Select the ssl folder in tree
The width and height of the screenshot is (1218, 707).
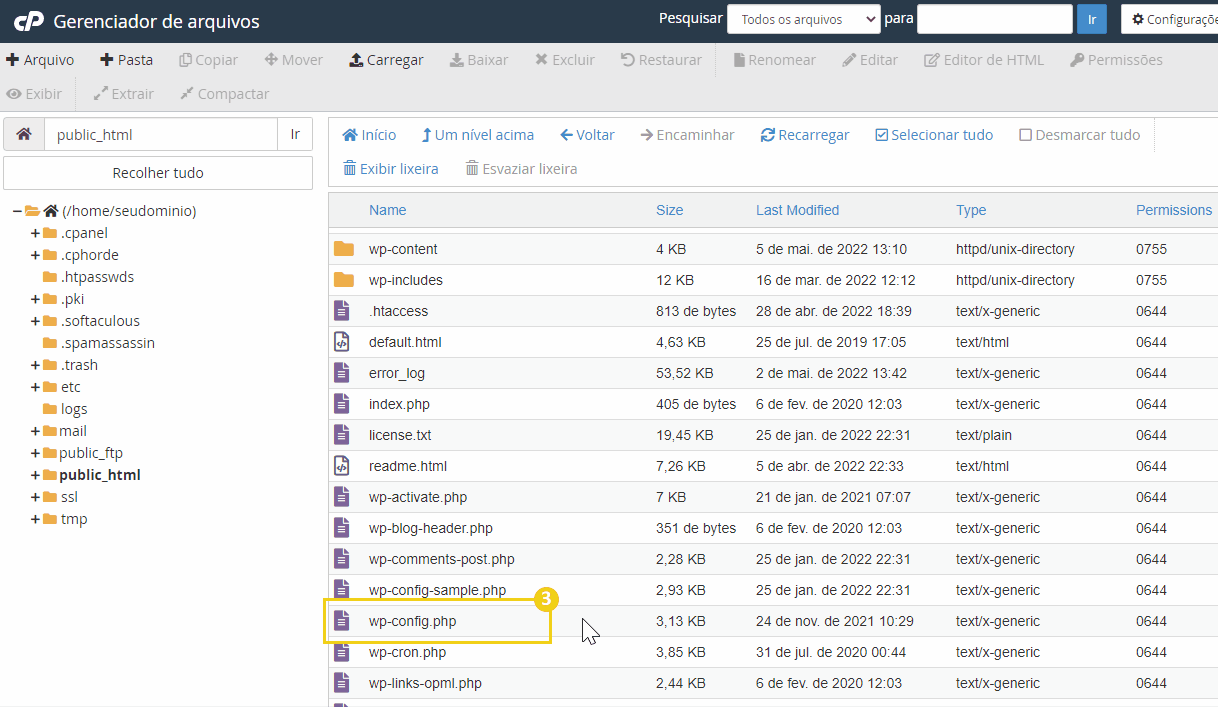[69, 497]
